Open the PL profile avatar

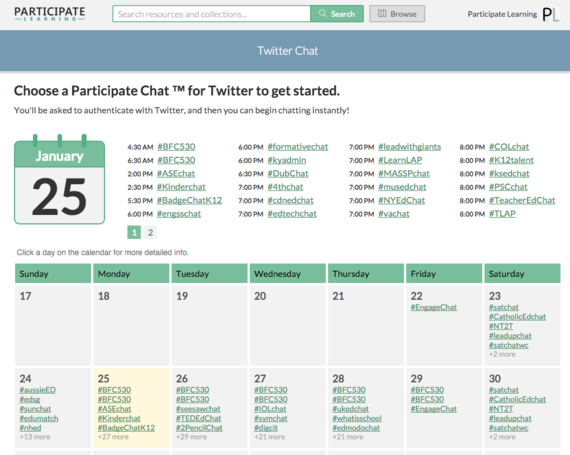[550, 15]
